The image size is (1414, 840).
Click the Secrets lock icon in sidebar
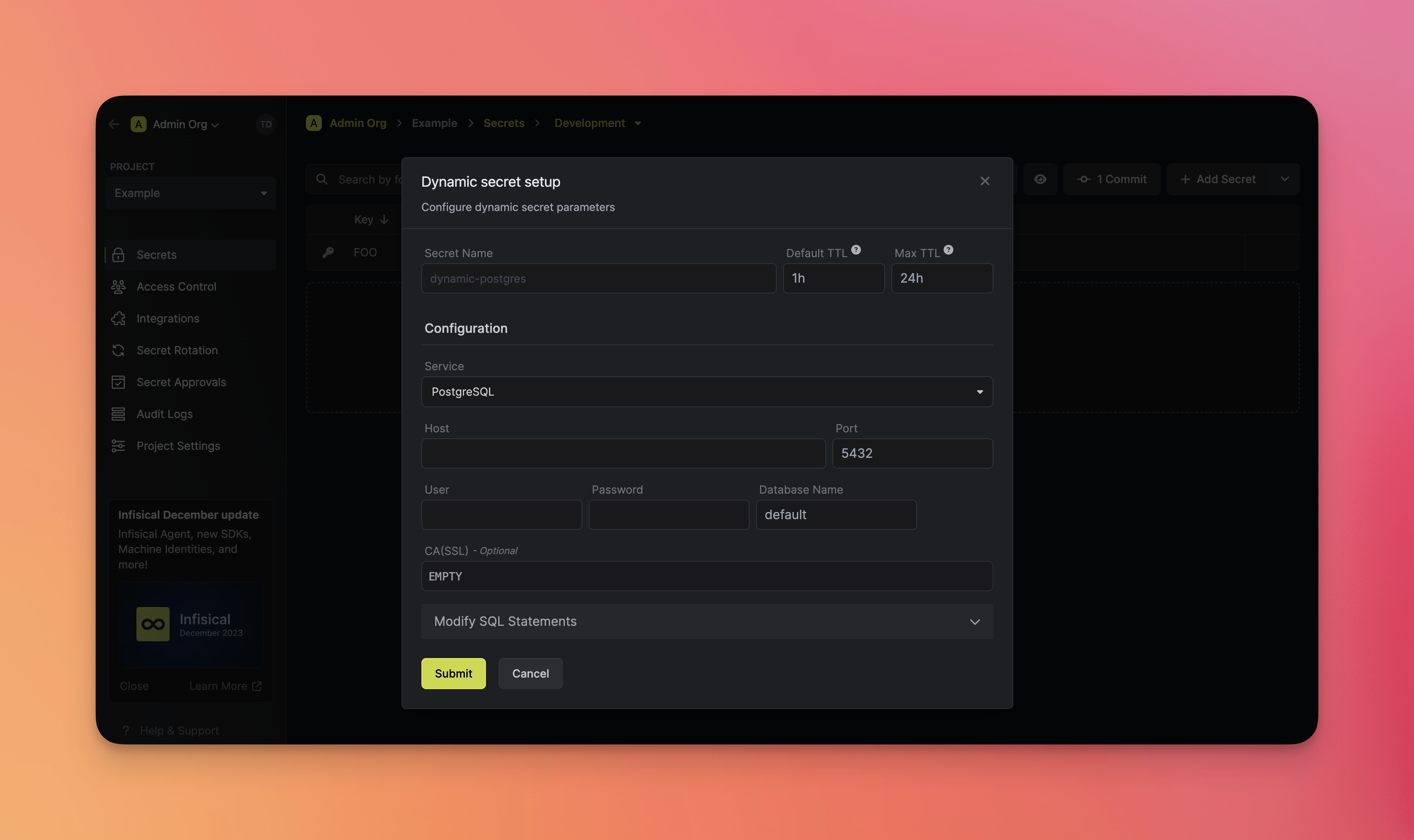118,255
